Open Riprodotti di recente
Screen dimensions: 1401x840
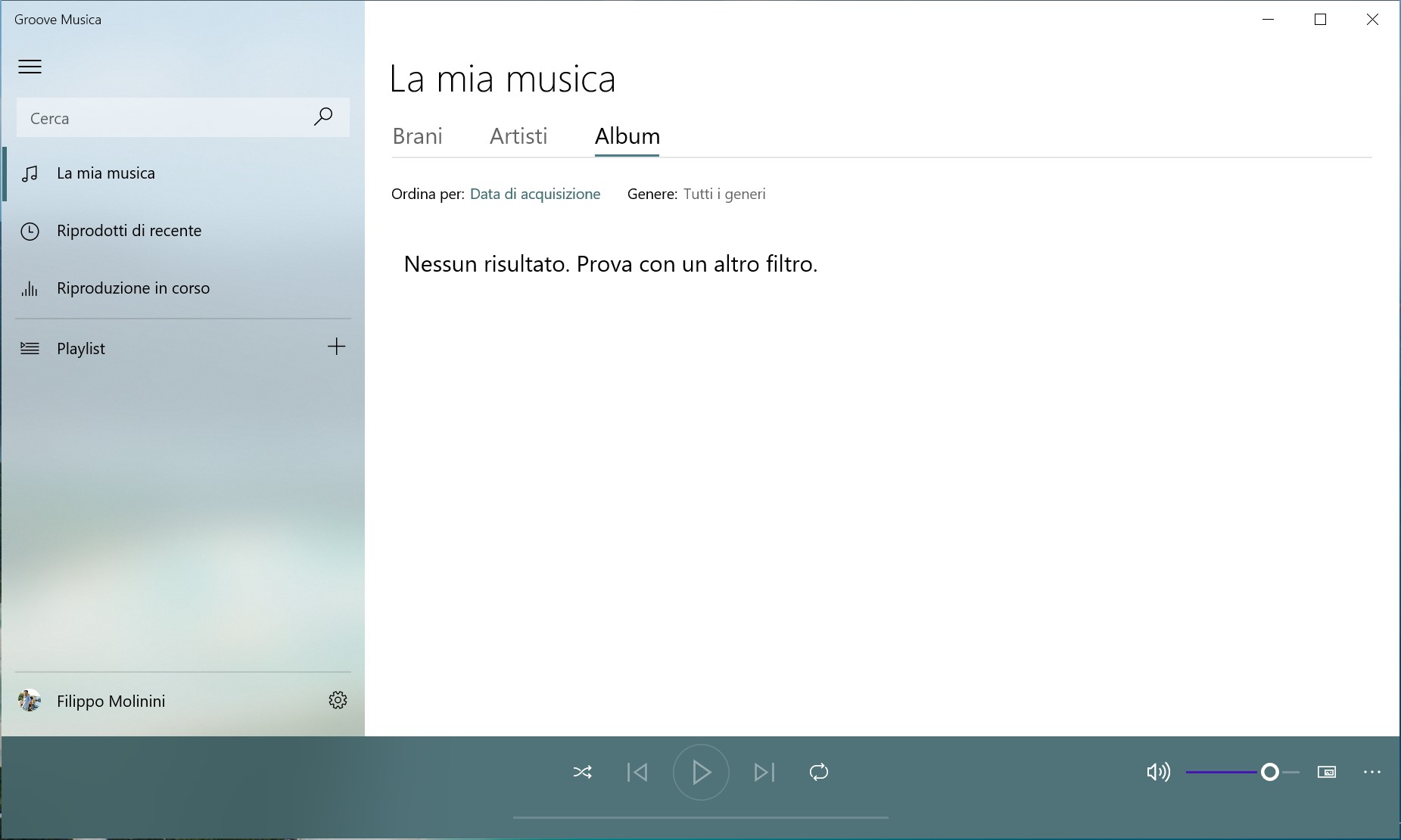[182, 231]
